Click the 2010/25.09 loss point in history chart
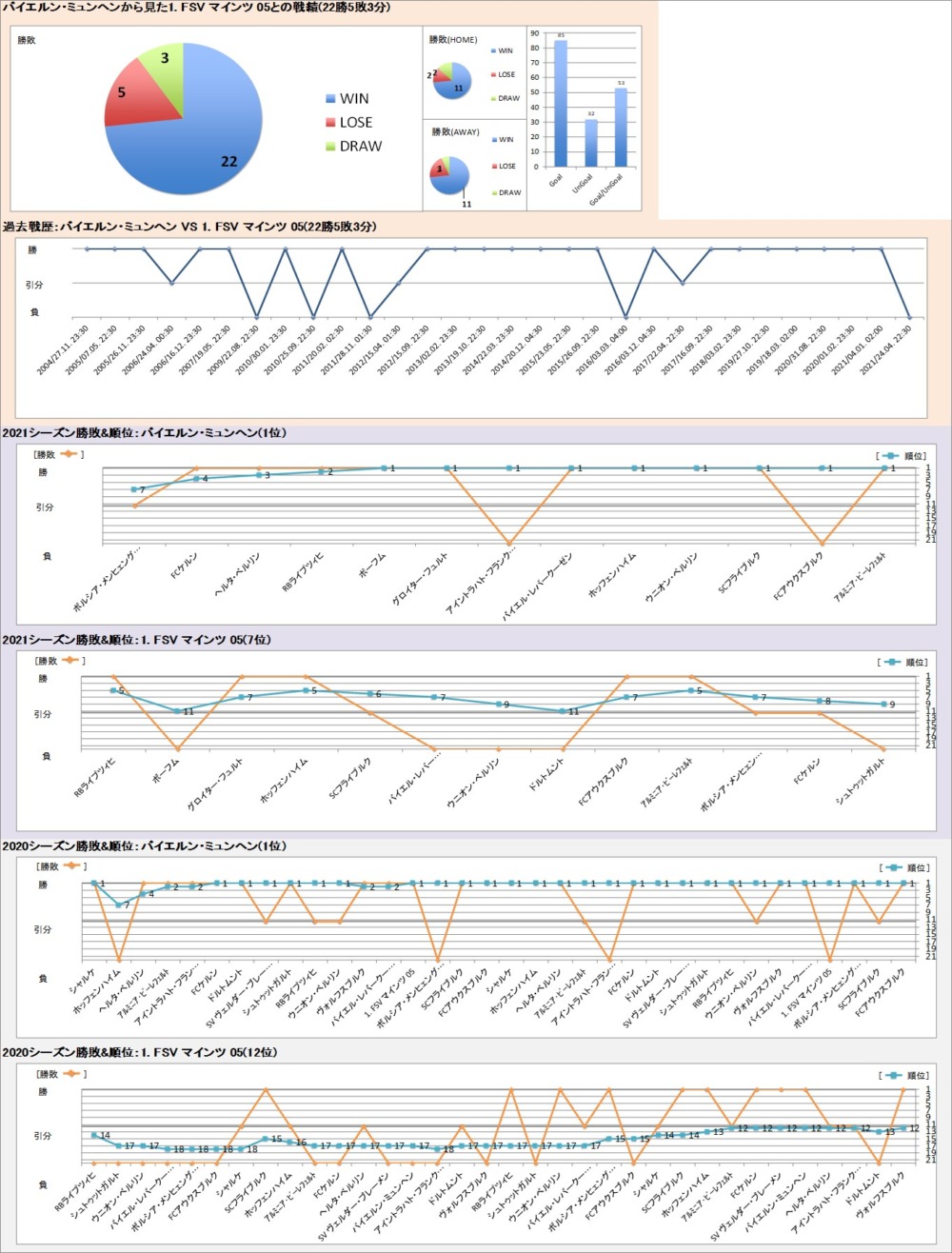Viewport: 952px width, 1253px height. coord(313,317)
